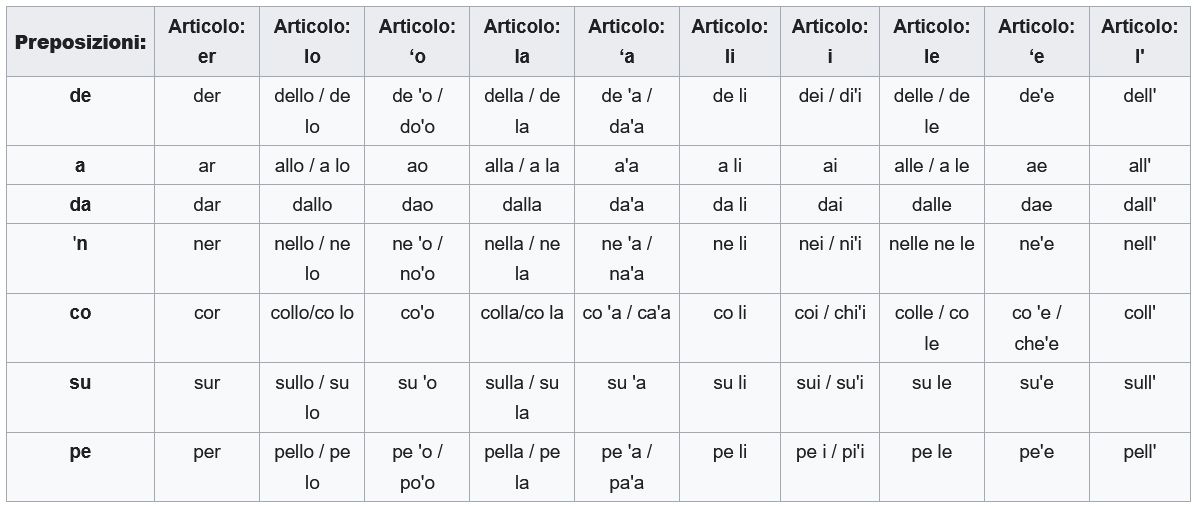
Task: Click the cell reading 'dao'
Action: 417,204
